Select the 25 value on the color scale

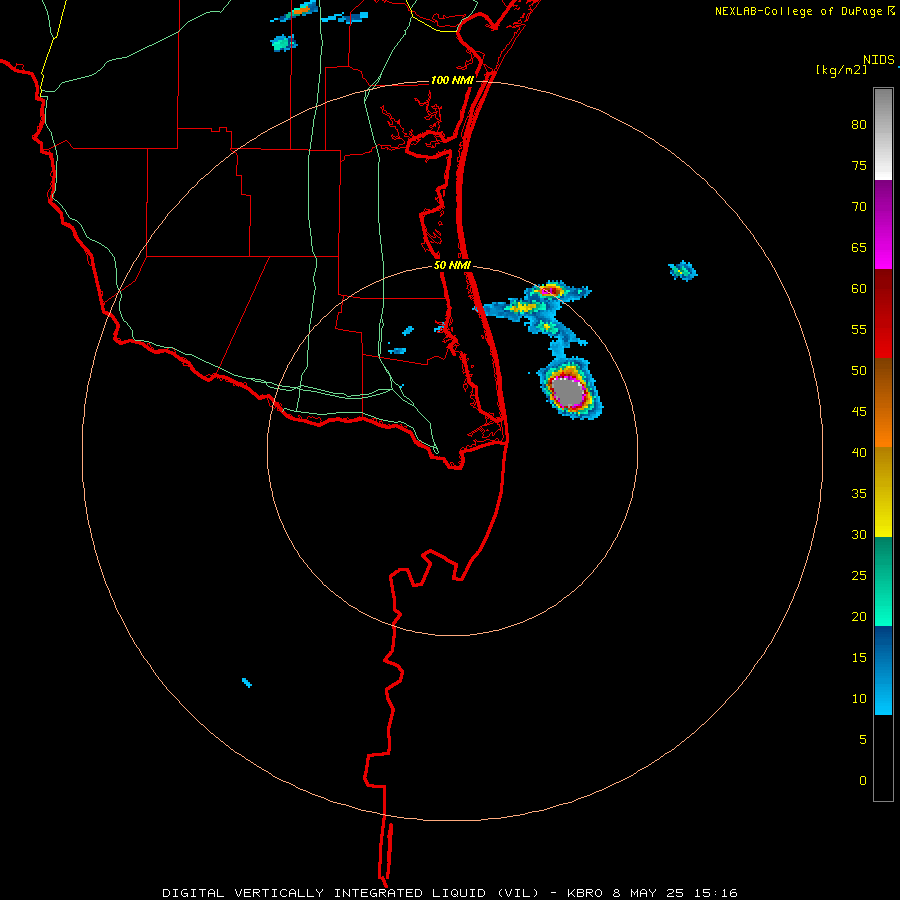click(859, 575)
